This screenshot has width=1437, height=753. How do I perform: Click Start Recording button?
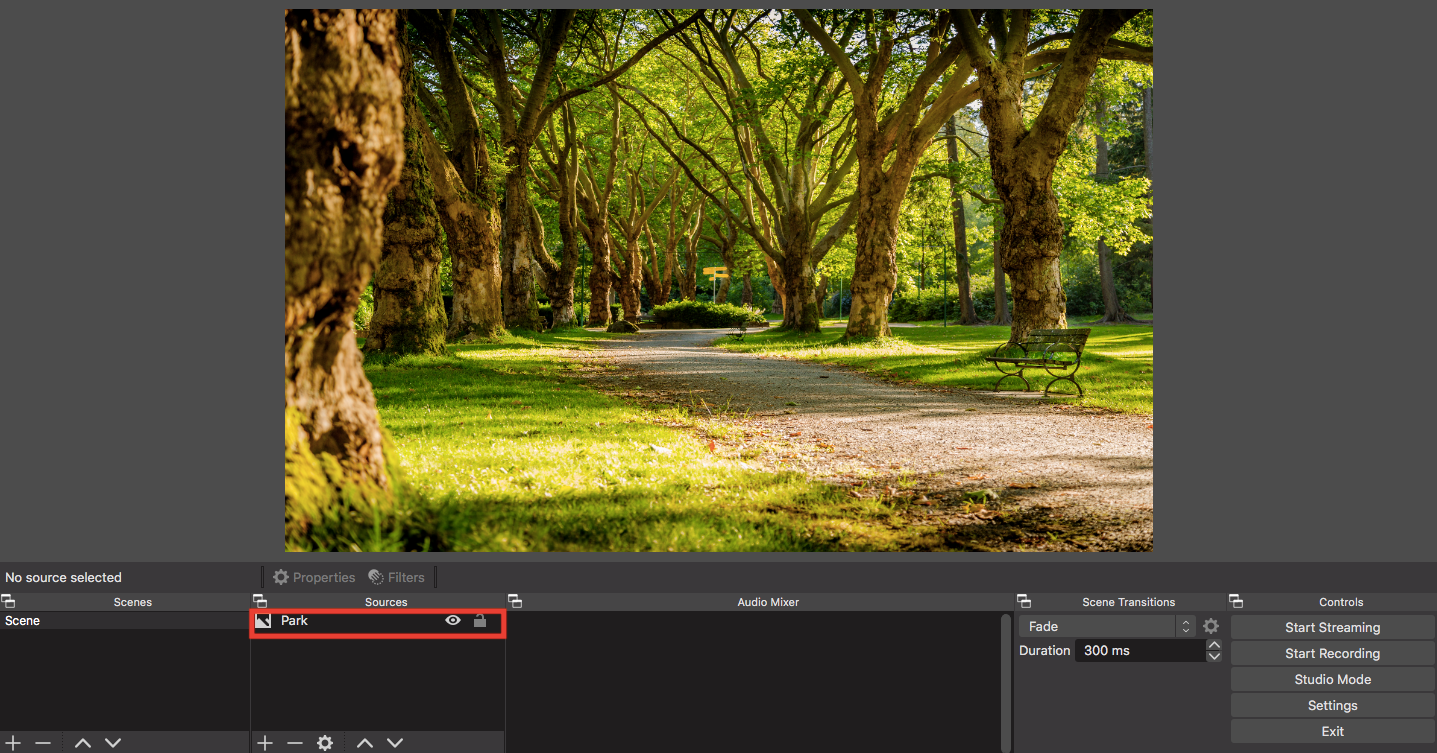[1332, 653]
